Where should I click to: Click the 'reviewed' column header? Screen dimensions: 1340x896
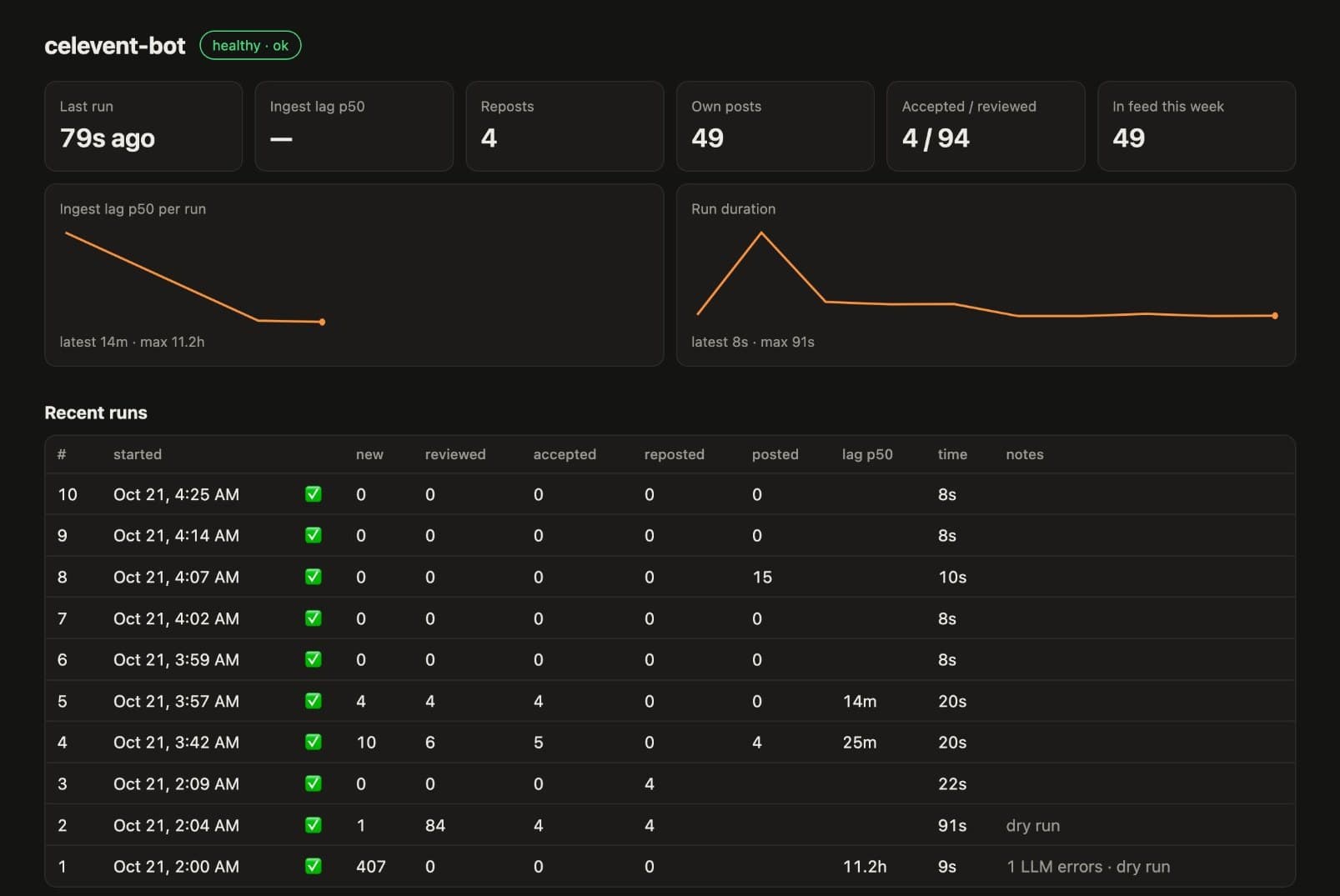[x=455, y=454]
